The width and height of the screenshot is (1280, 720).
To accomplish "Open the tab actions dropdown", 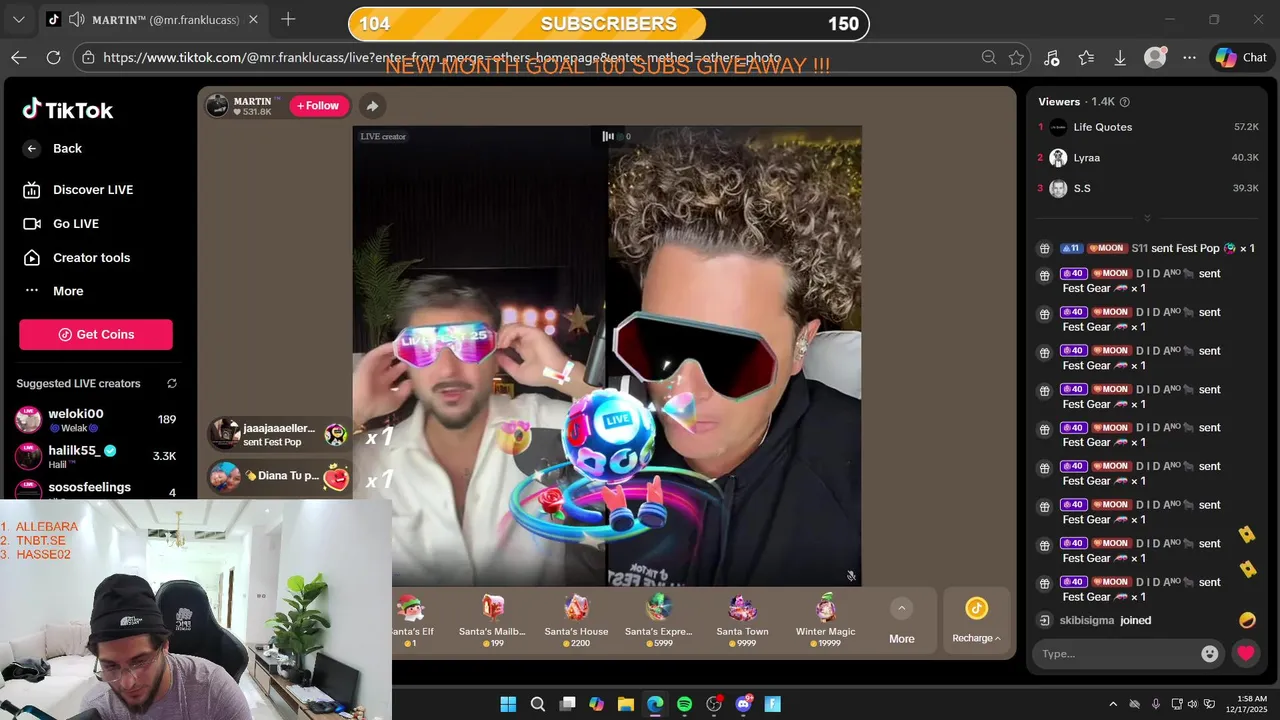I will [x=18, y=20].
